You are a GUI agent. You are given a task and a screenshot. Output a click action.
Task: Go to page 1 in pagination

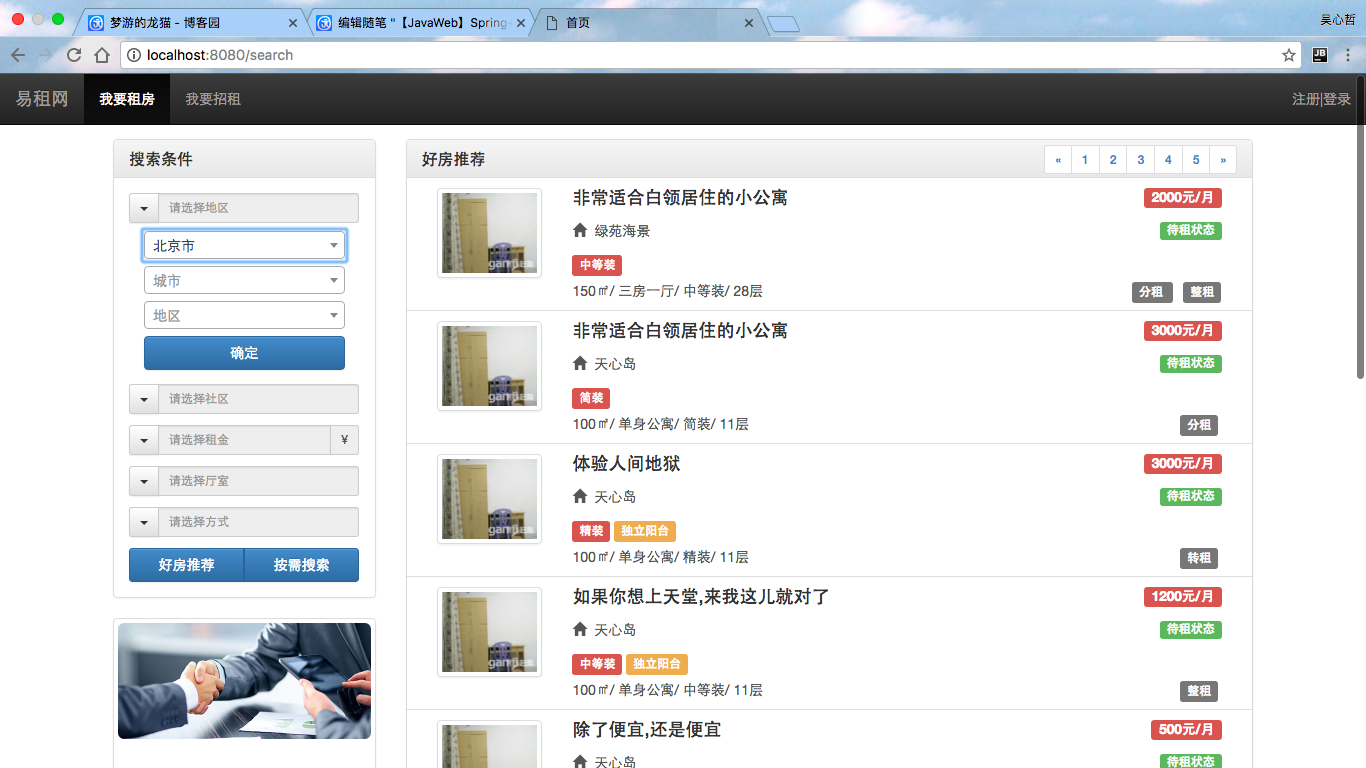[x=1085, y=160]
